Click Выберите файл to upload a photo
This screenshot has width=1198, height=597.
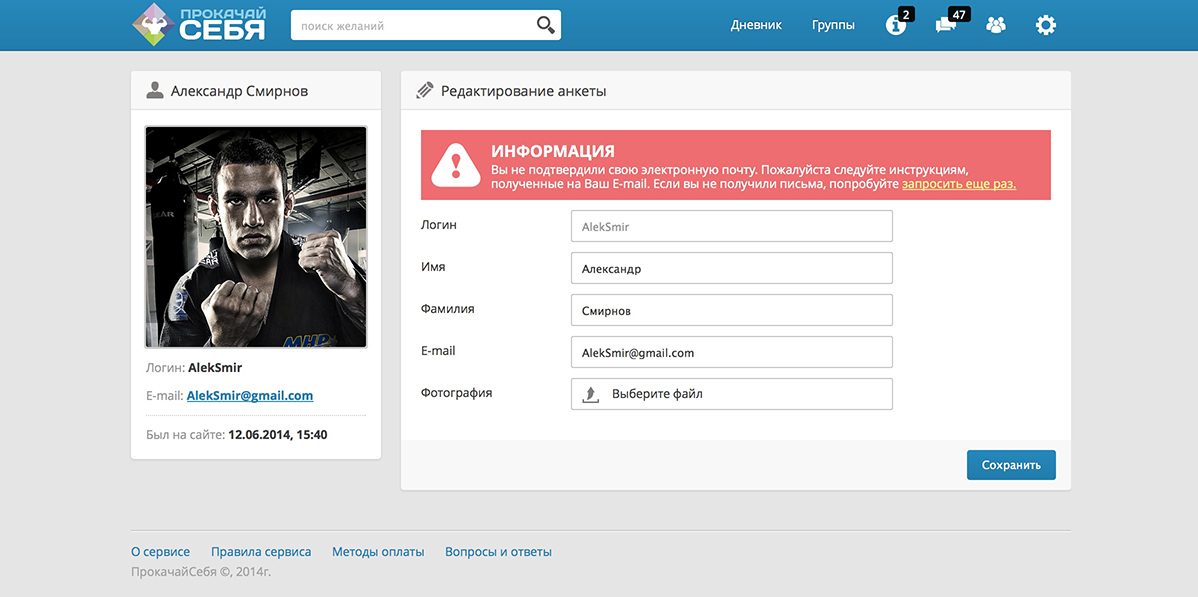click(x=732, y=394)
